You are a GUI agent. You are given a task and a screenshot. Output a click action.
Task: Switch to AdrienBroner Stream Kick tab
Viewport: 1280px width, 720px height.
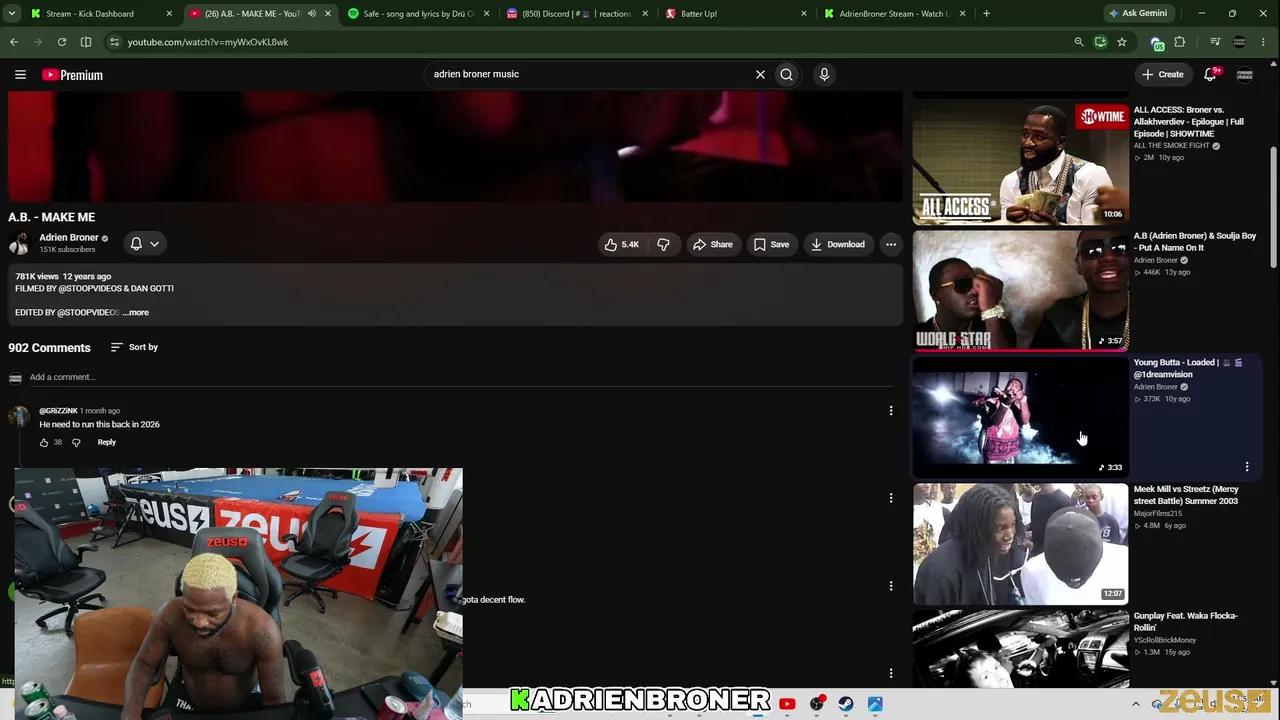[893, 14]
